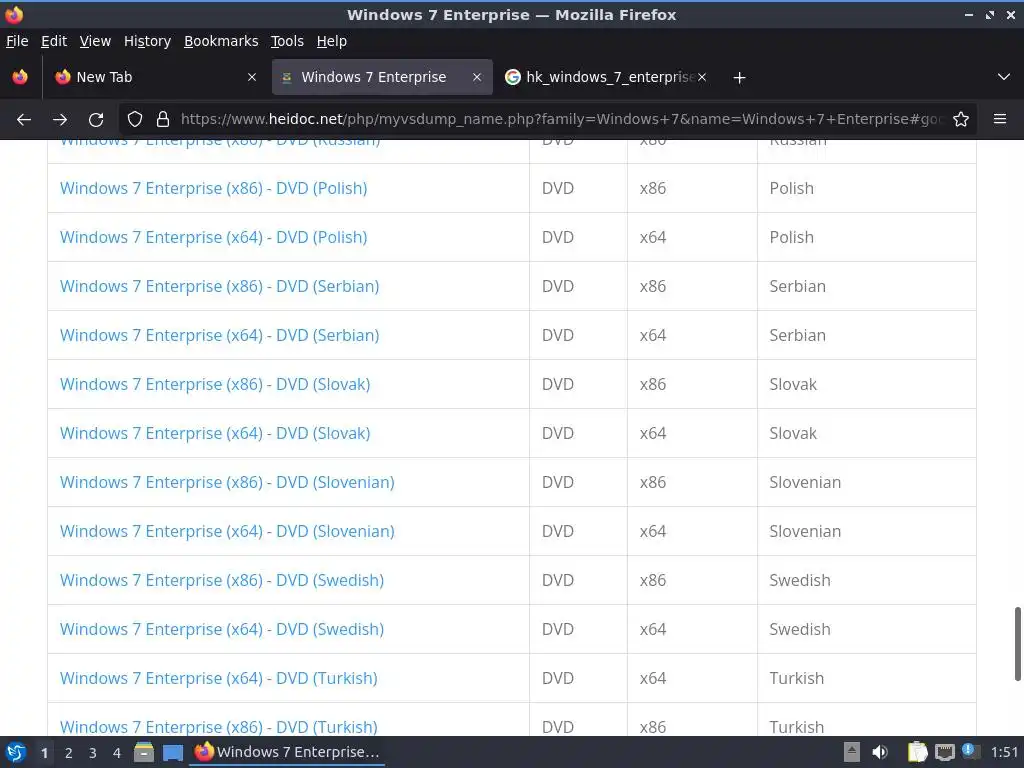Image resolution: width=1024 pixels, height=768 pixels.
Task: Open the Help menu
Action: click(x=331, y=41)
